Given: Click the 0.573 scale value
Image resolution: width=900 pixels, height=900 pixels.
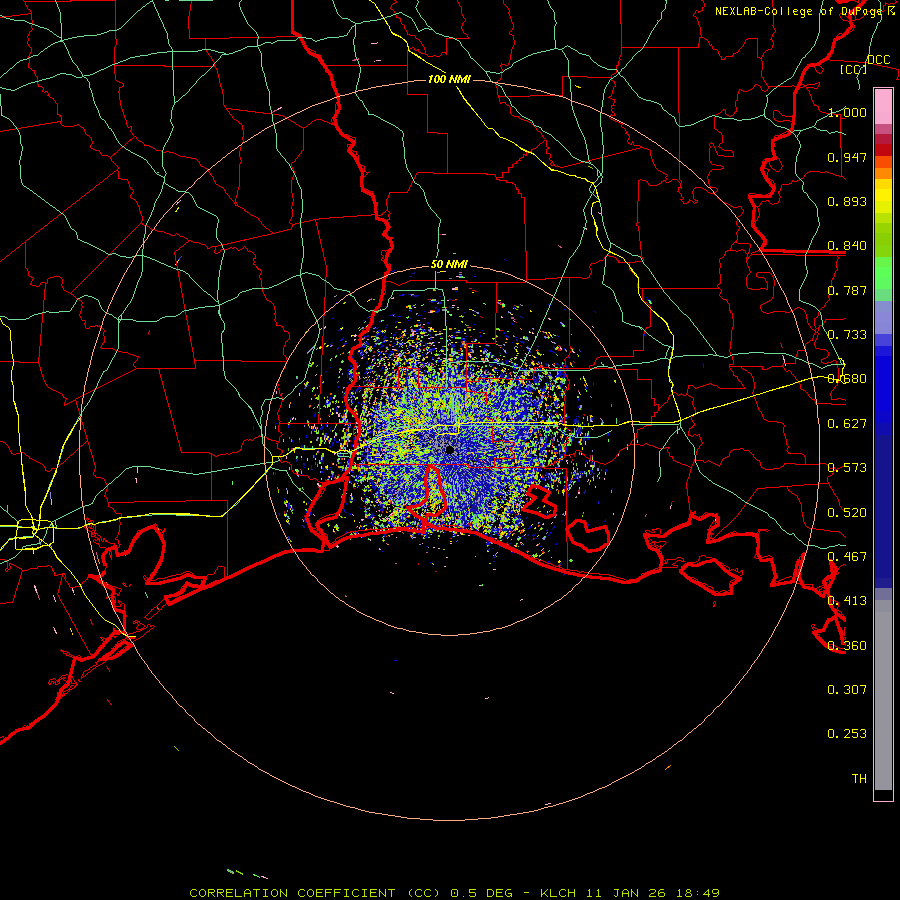Looking at the screenshot, I should (847, 468).
